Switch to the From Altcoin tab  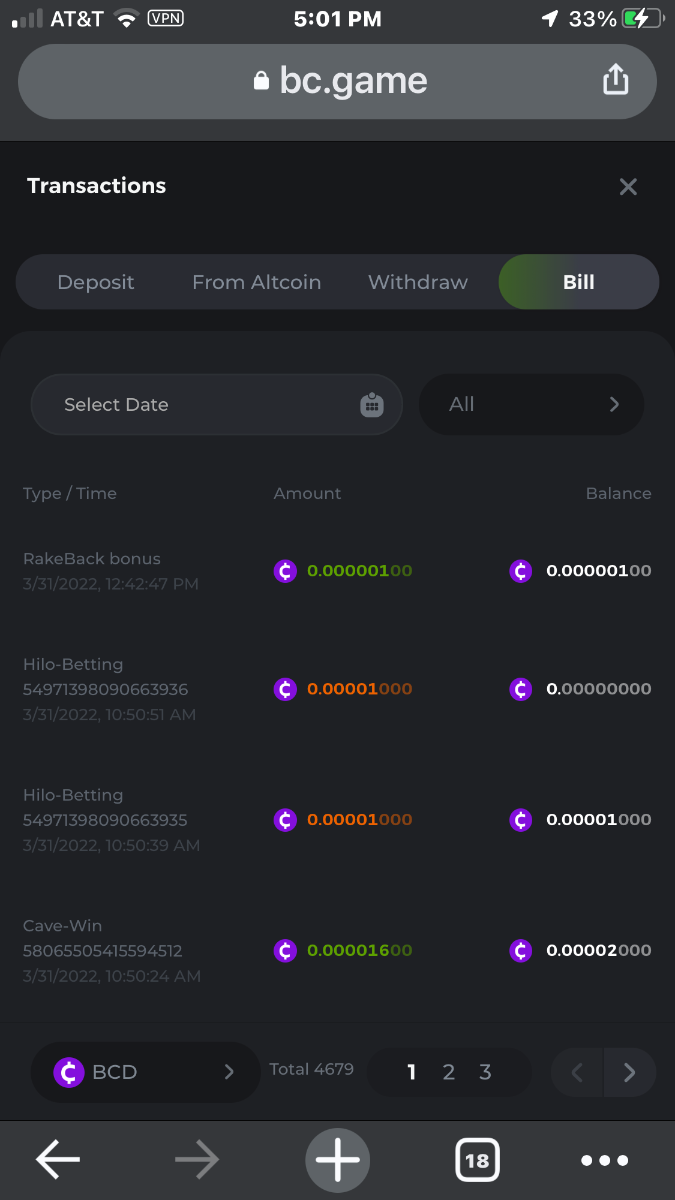click(256, 282)
